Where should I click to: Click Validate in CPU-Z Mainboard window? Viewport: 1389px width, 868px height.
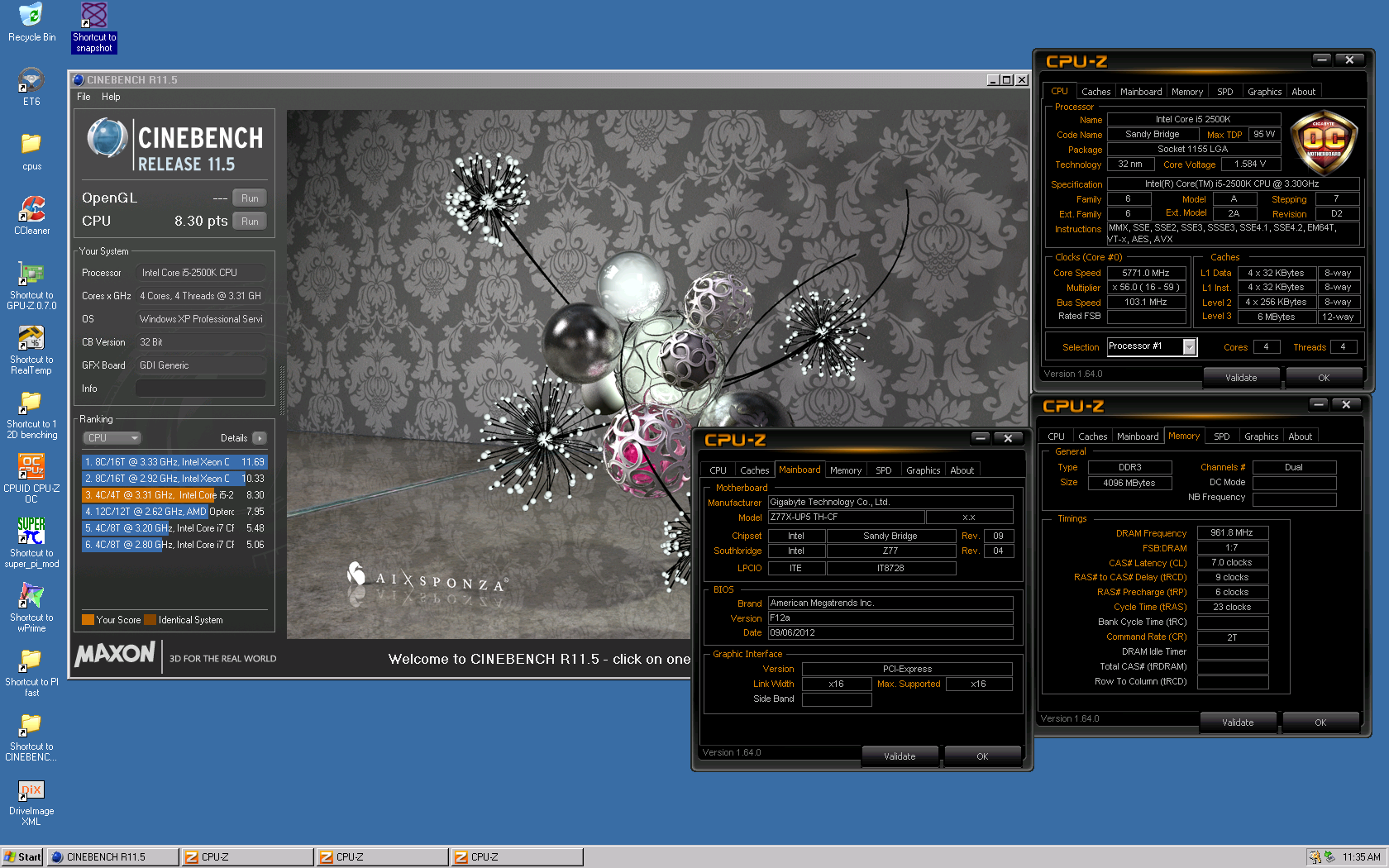(900, 756)
